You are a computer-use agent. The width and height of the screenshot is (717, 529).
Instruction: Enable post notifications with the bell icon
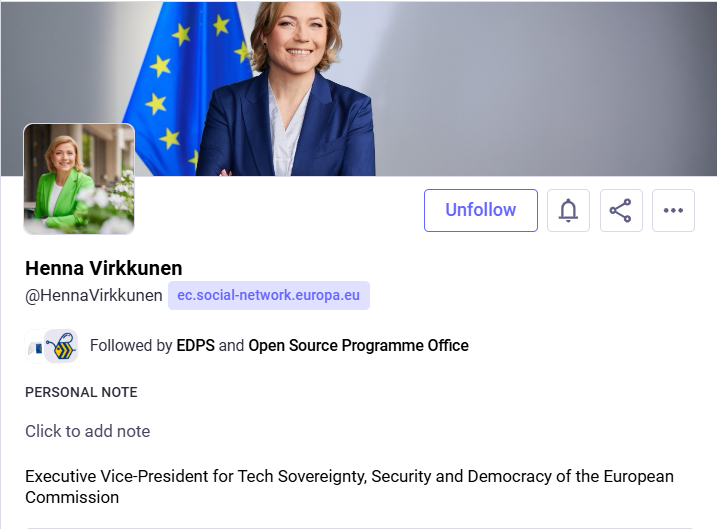(x=568, y=210)
